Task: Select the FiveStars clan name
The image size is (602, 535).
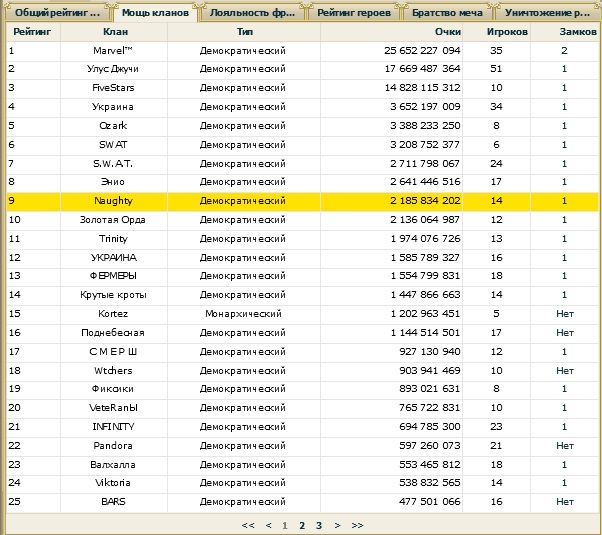Action: (x=113, y=88)
